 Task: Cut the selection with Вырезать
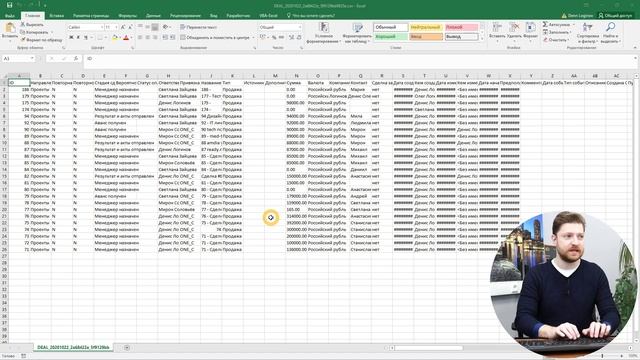pyautogui.click(x=32, y=24)
